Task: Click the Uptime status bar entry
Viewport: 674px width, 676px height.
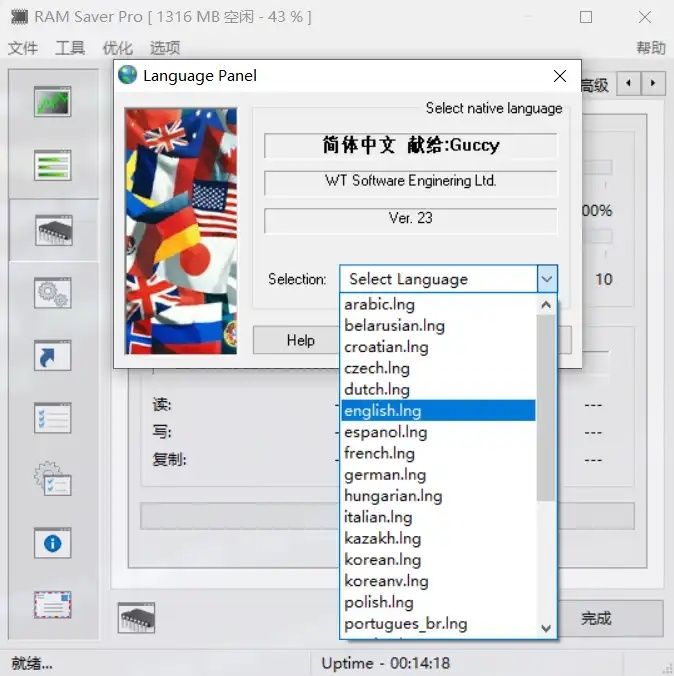Action: coord(386,663)
